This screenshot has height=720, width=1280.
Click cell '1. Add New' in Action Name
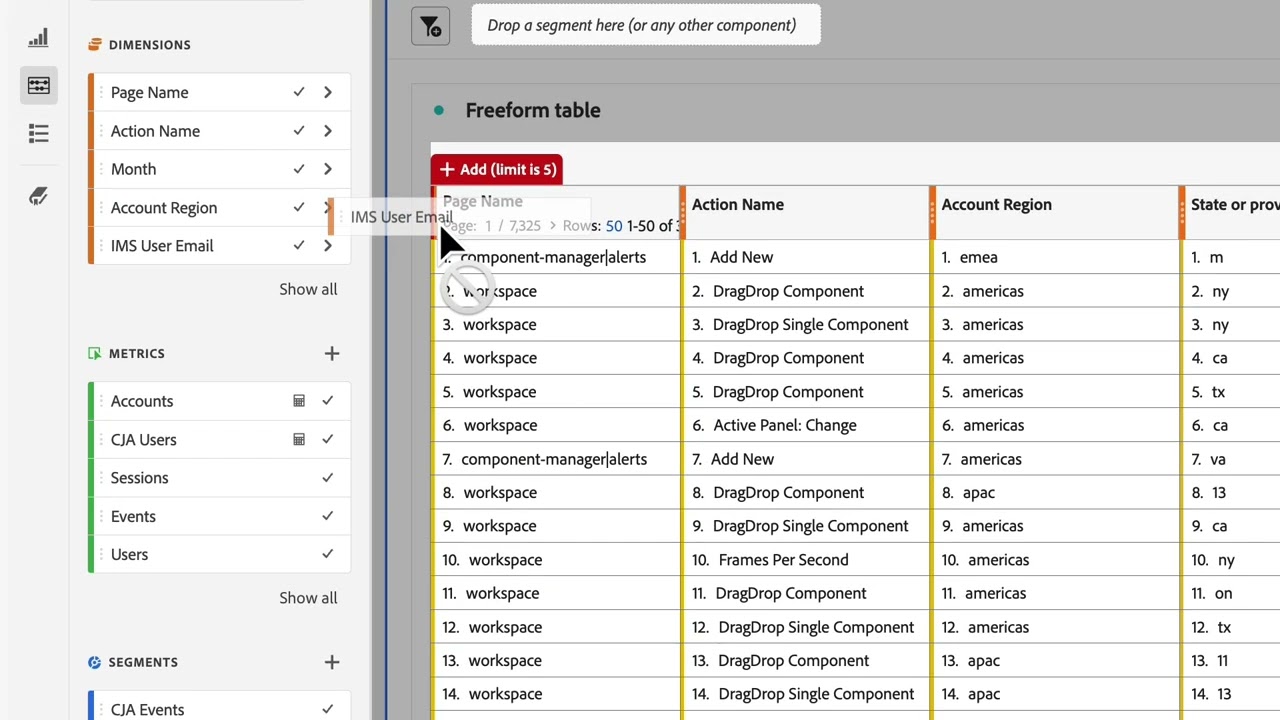pos(805,257)
